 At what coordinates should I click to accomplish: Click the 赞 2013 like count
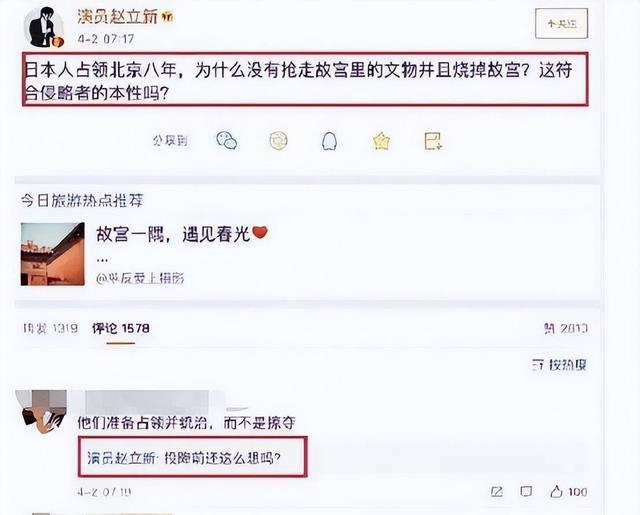[x=566, y=329]
